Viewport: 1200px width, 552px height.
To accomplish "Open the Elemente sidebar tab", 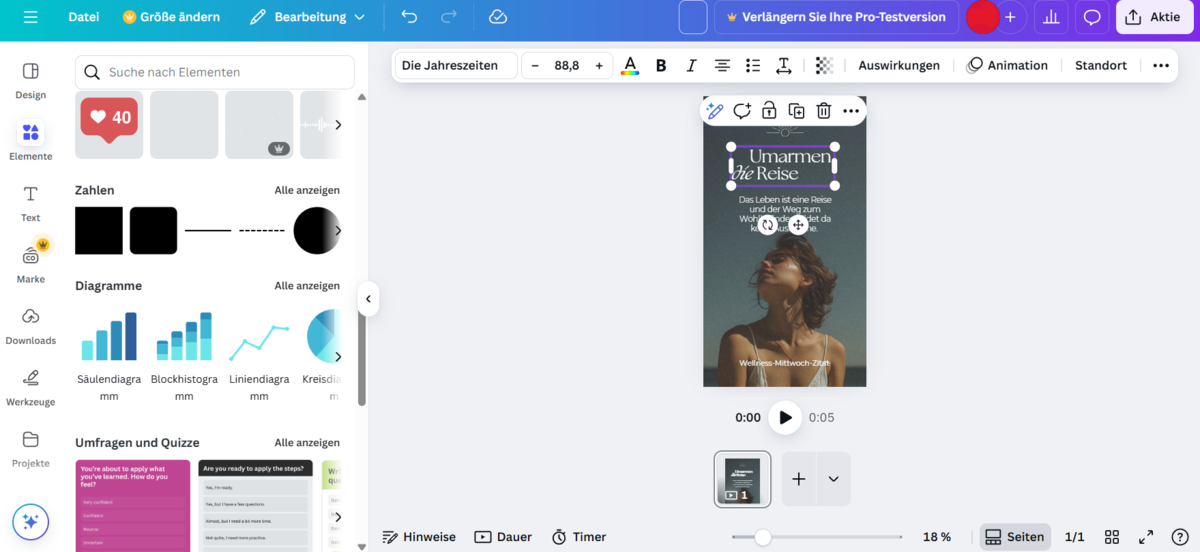I will (30, 142).
